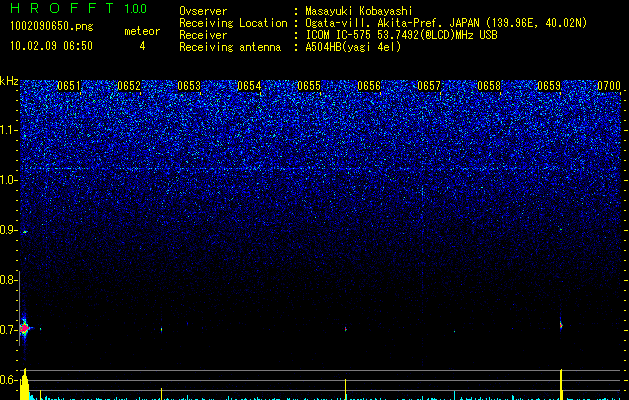629x400 pixels.
Task: Click the 0.6 kHz frequency label
Action: tap(7, 380)
